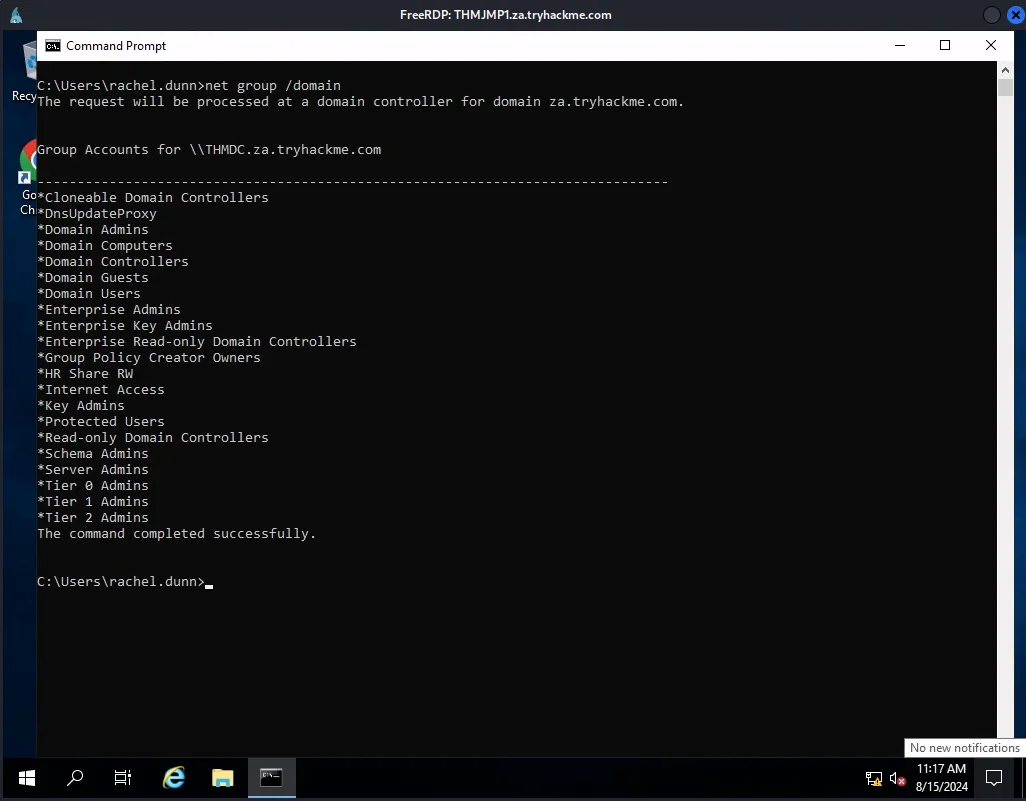Click the scrollbar up arrow in Command Prompt
The image size is (1026, 801).
[x=1005, y=69]
